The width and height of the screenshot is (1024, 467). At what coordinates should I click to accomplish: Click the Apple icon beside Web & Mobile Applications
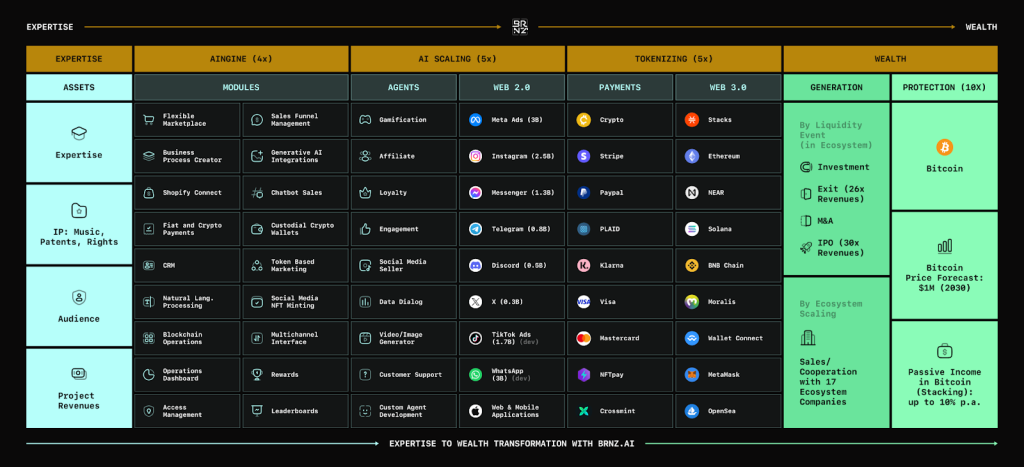point(475,411)
